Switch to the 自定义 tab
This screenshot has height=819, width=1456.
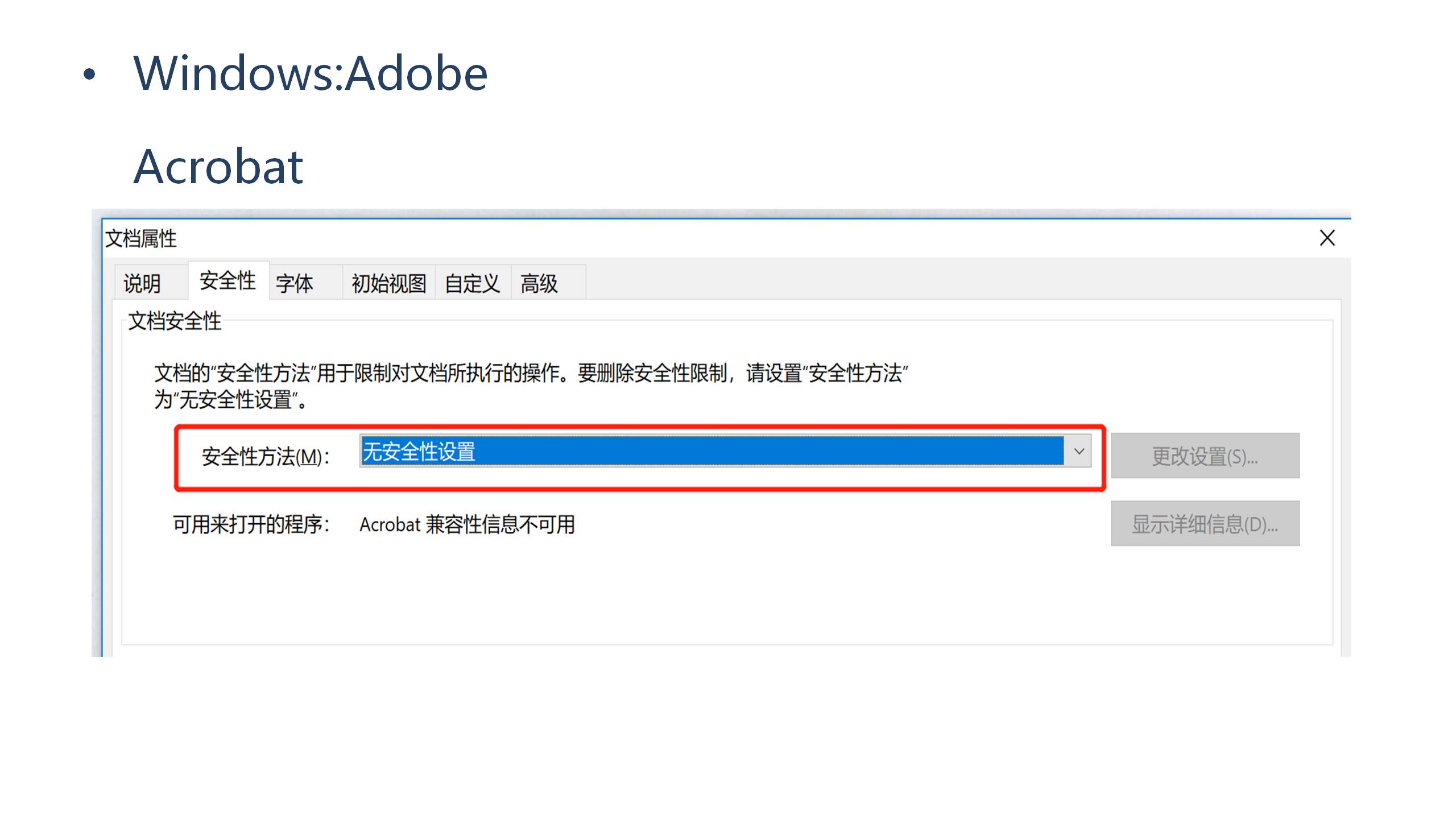click(x=472, y=283)
